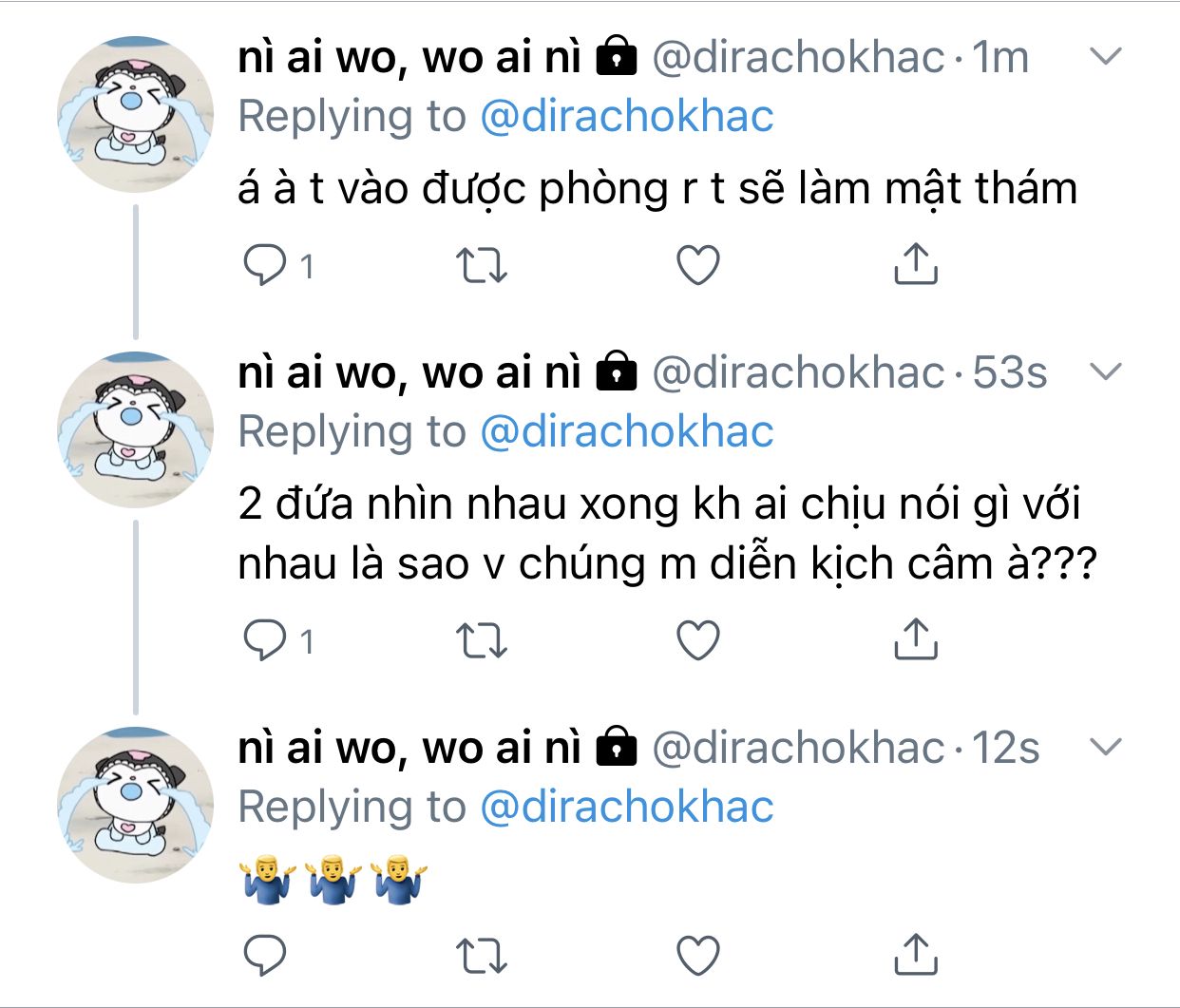Reply to the shrugging emoji tweet

pyautogui.click(x=265, y=956)
